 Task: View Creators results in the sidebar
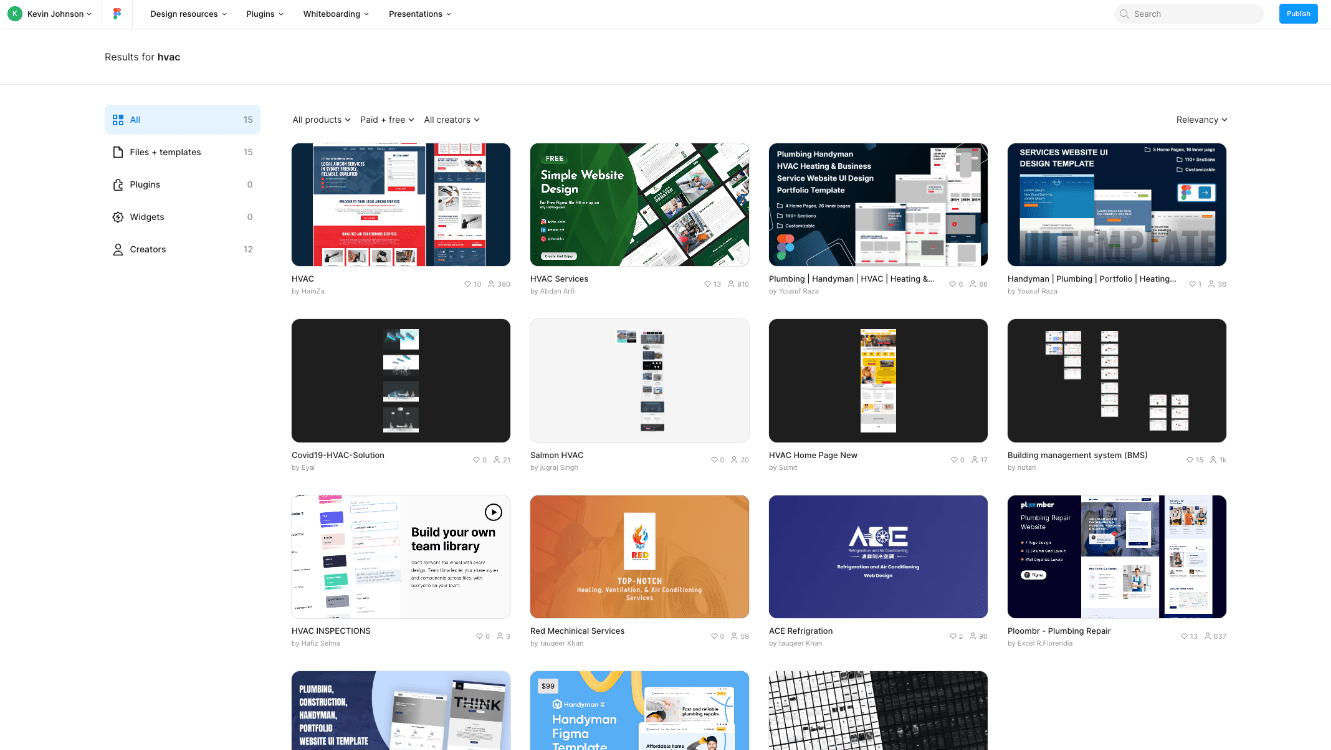tap(182, 249)
